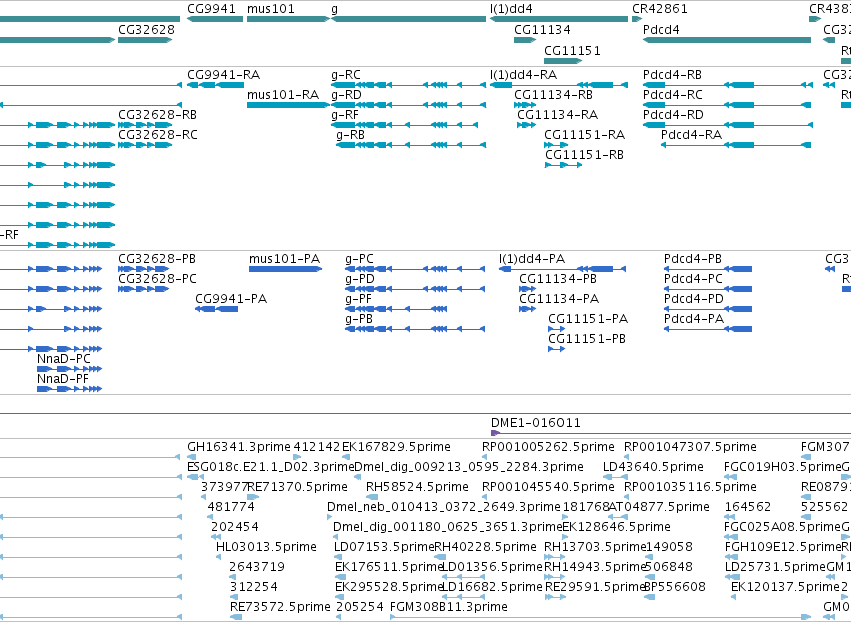The width and height of the screenshot is (851, 622).
Task: Click the g-PD protein label
Action: pyautogui.click(x=360, y=279)
